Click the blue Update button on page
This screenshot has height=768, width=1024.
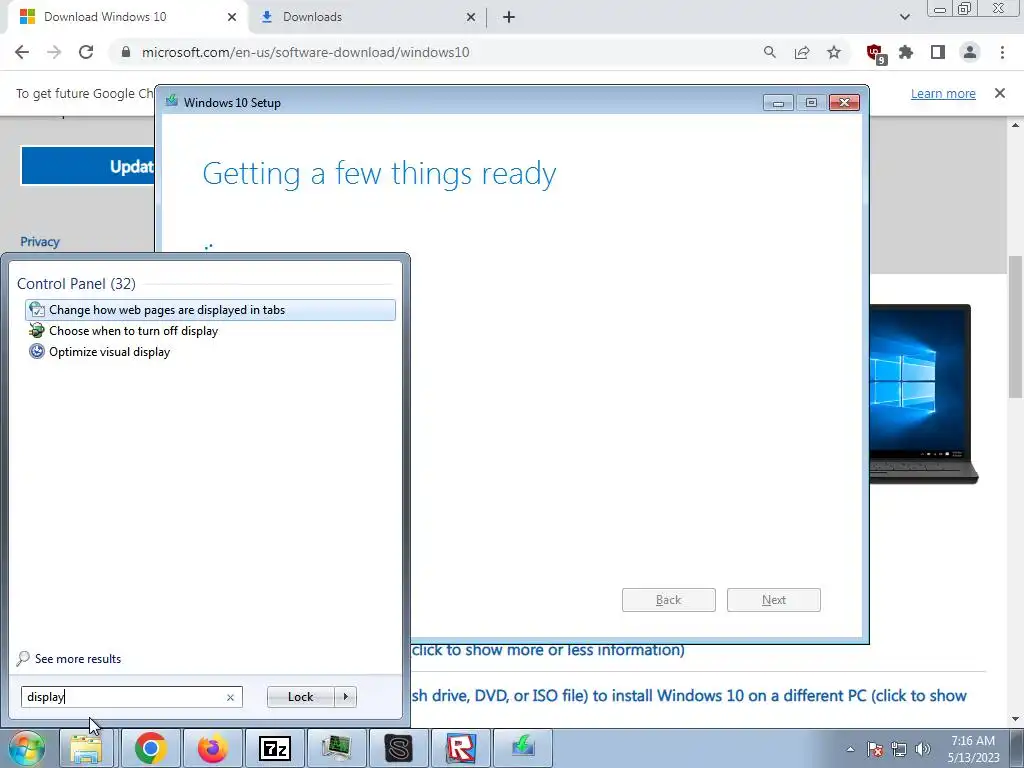pos(88,166)
